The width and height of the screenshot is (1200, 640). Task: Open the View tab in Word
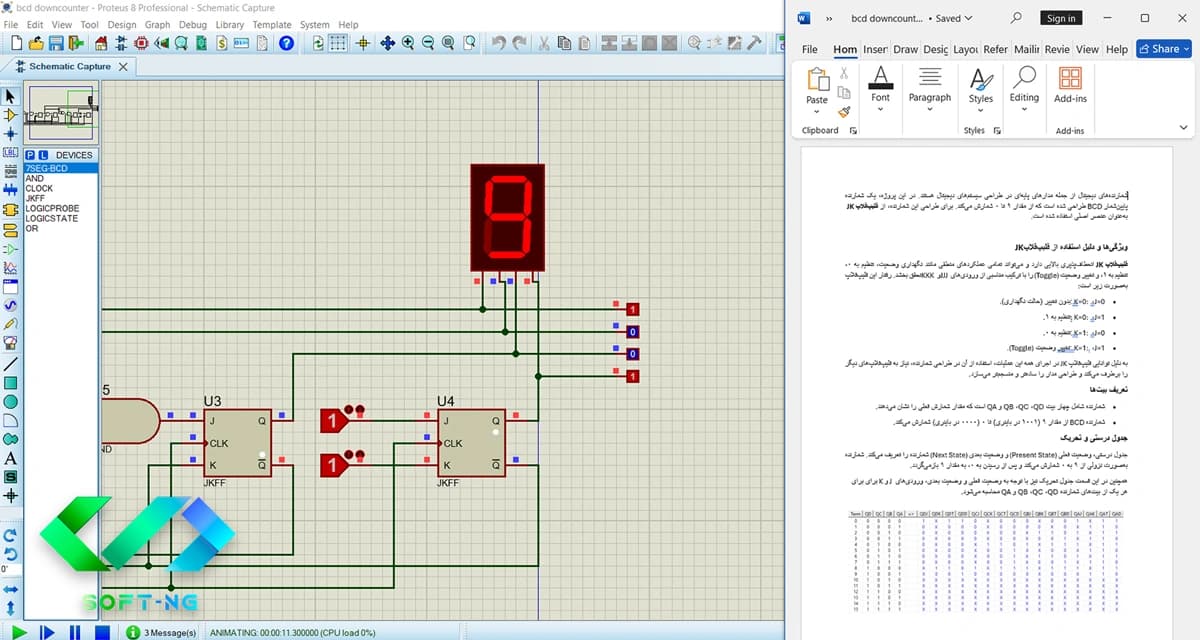point(1087,49)
